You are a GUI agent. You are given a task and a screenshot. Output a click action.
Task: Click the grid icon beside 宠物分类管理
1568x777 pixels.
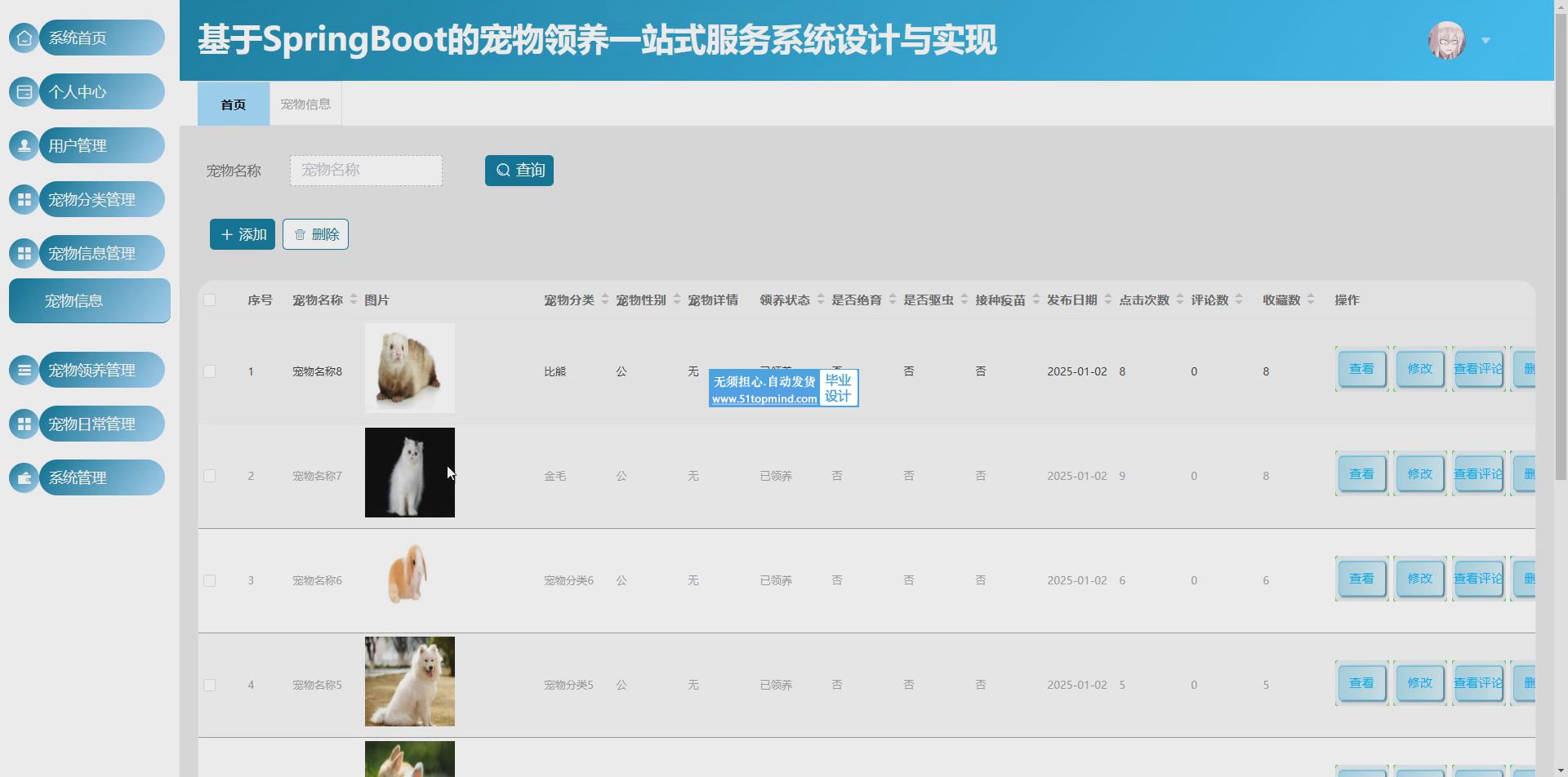(x=24, y=199)
